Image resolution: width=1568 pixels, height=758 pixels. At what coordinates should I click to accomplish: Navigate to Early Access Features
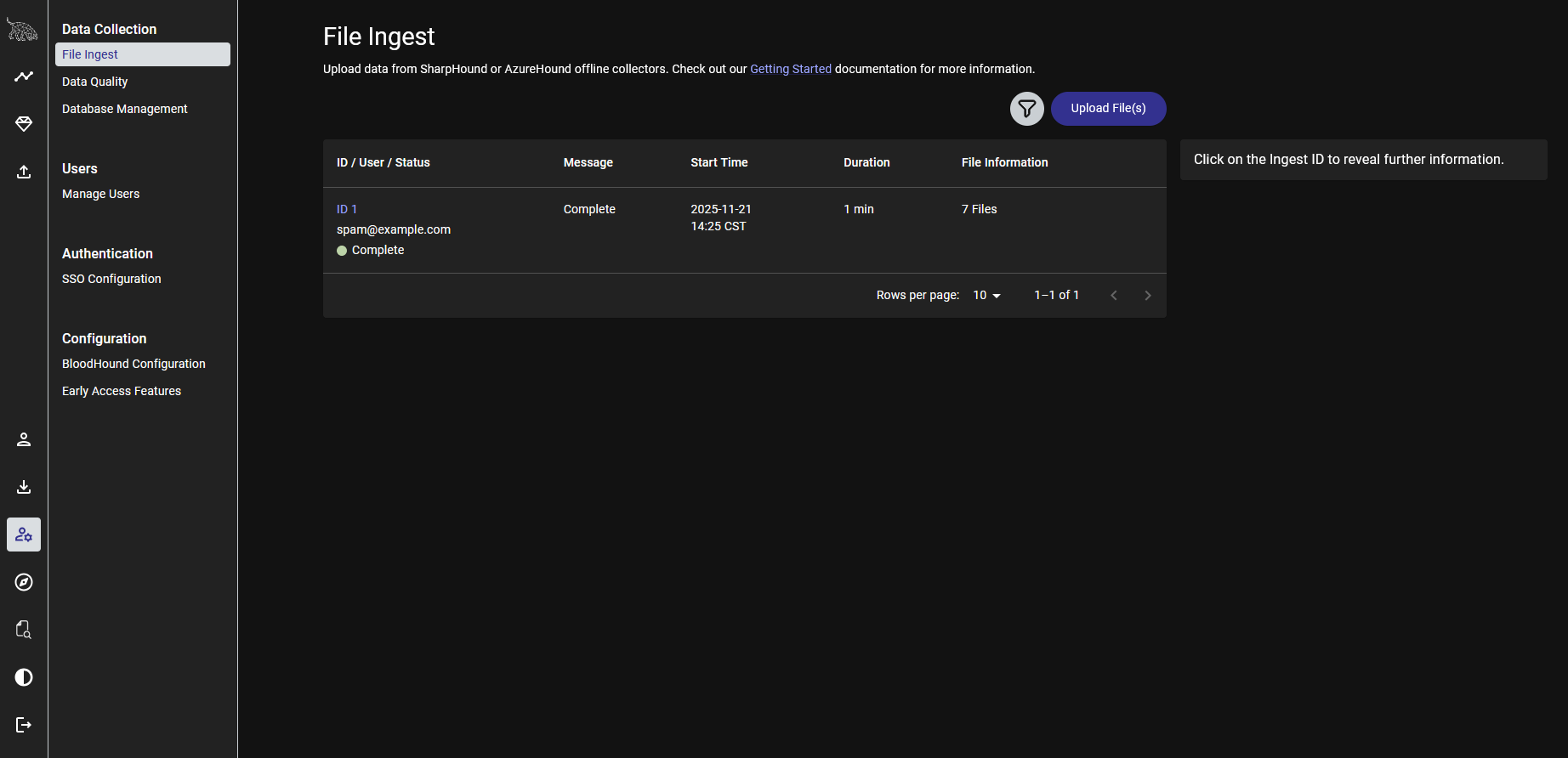pyautogui.click(x=122, y=391)
